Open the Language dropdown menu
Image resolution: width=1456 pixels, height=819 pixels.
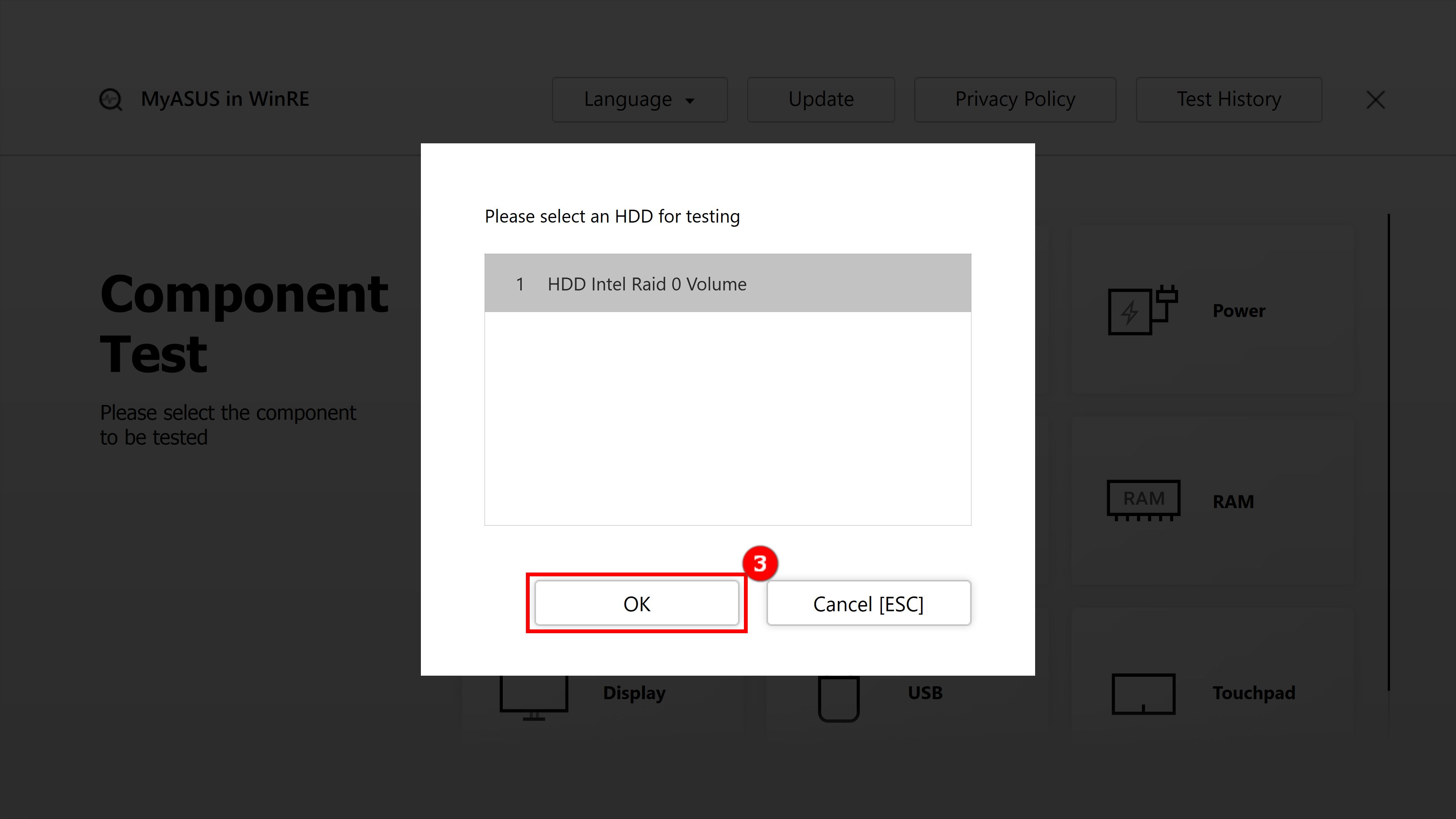point(640,99)
